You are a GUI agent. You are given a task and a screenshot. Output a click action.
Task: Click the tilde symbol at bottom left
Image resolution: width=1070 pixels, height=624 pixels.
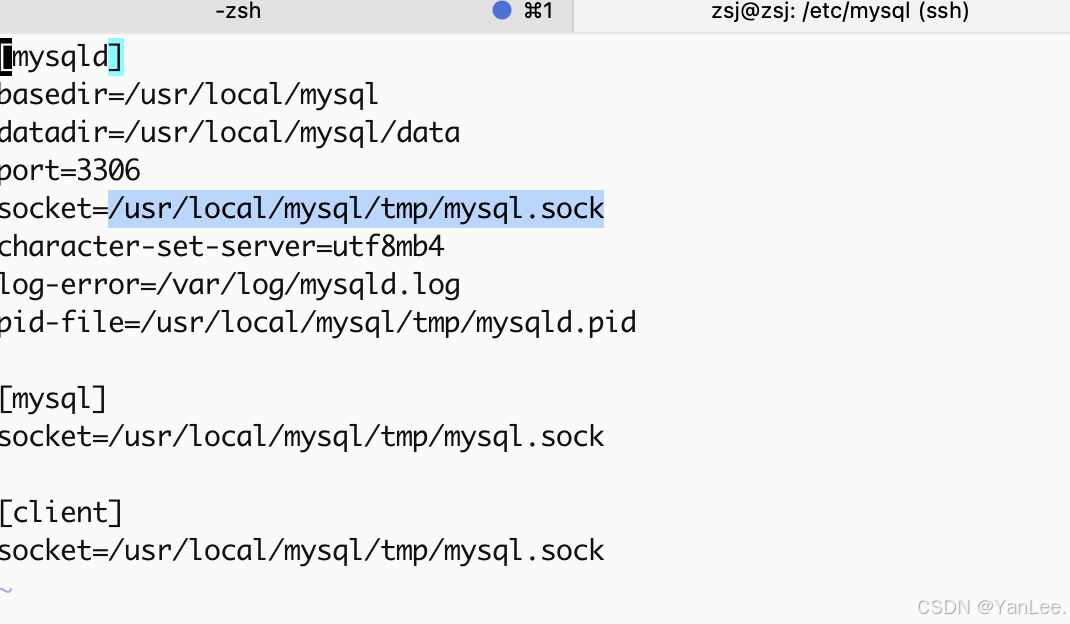pyautogui.click(x=6, y=589)
